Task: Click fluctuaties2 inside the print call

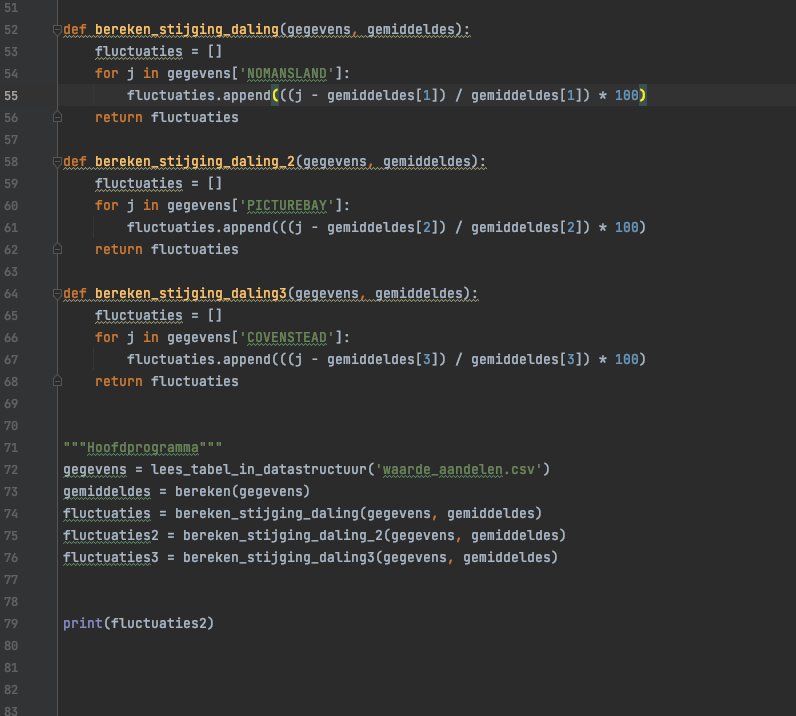Action: tap(158, 624)
